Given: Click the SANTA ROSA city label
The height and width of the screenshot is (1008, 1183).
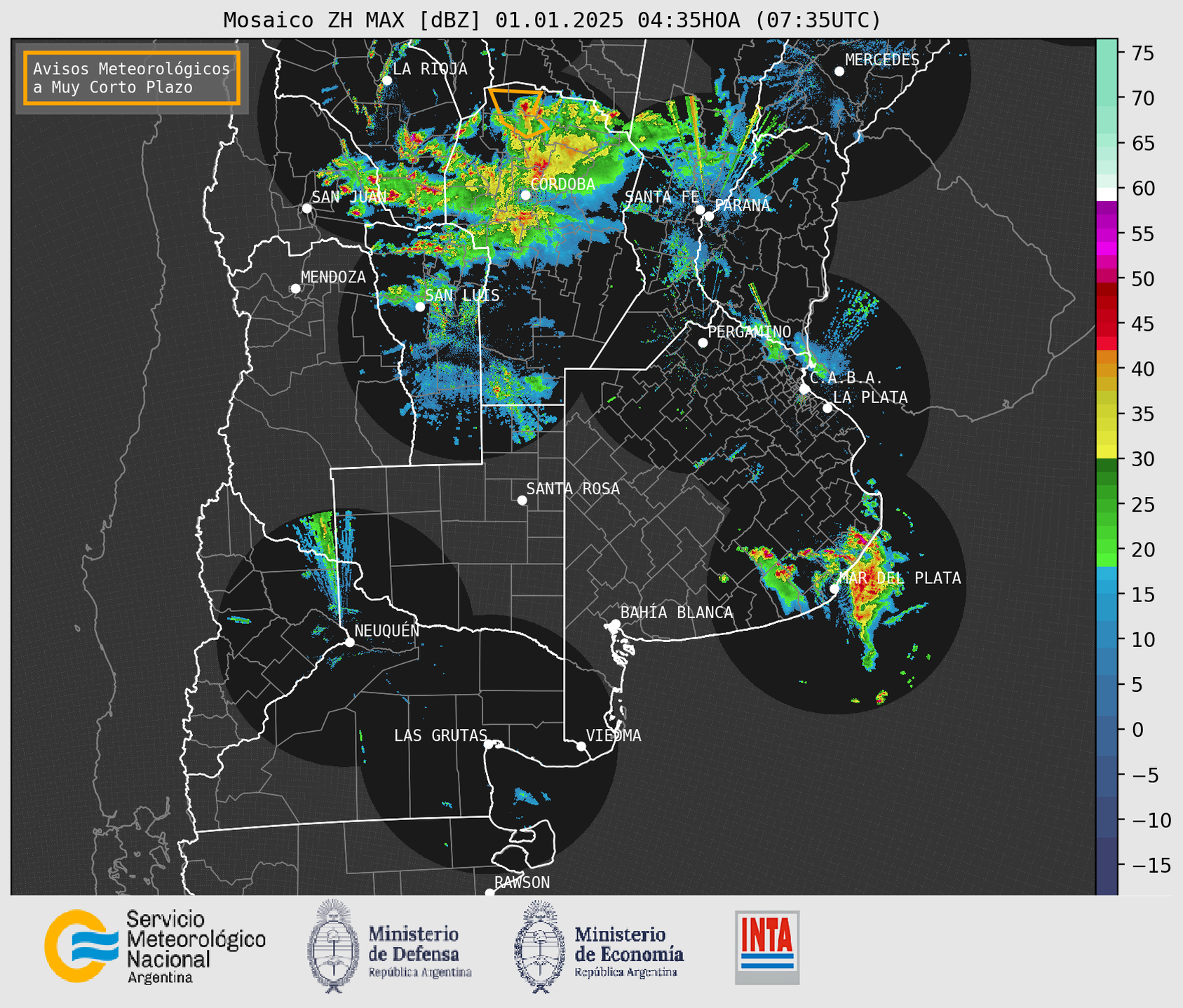Looking at the screenshot, I should (x=573, y=489).
